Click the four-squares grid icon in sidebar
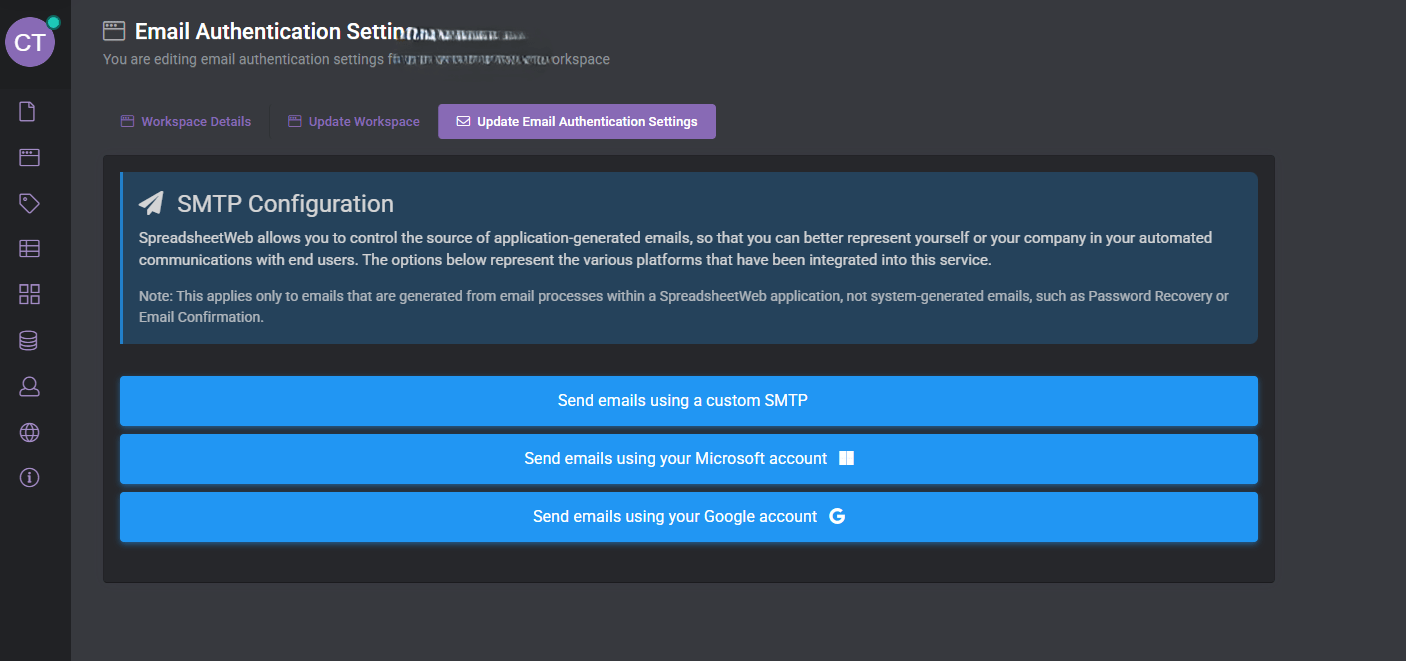This screenshot has height=661, width=1406. (x=29, y=294)
